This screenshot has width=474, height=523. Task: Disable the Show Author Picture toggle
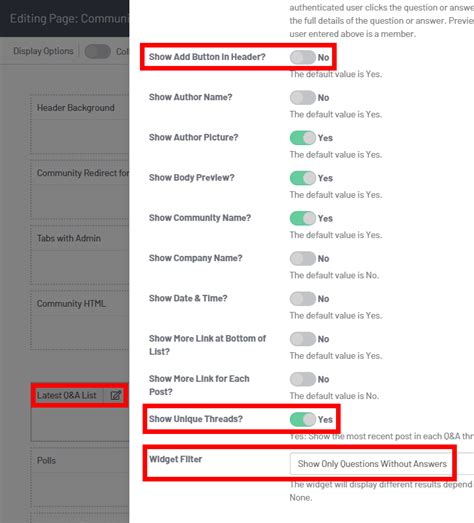[x=303, y=138]
